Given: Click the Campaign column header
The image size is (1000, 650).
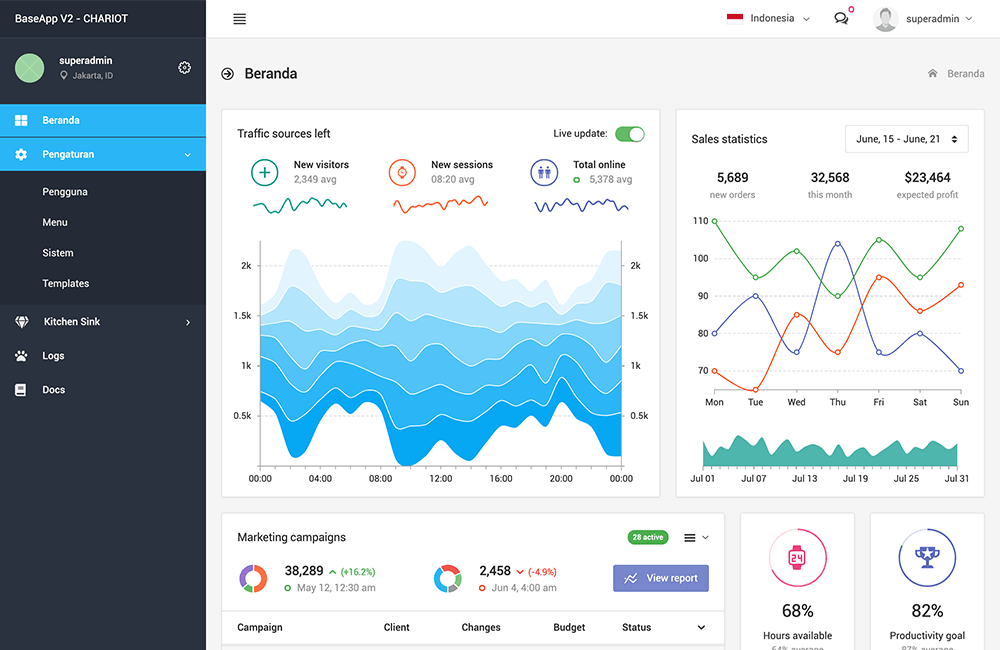Looking at the screenshot, I should [260, 628].
